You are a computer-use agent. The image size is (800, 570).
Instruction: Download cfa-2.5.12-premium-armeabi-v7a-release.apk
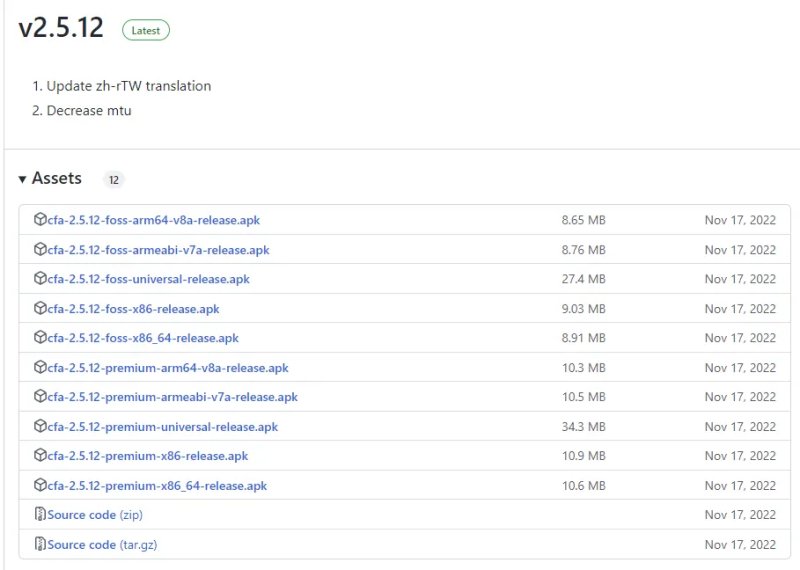tap(172, 397)
